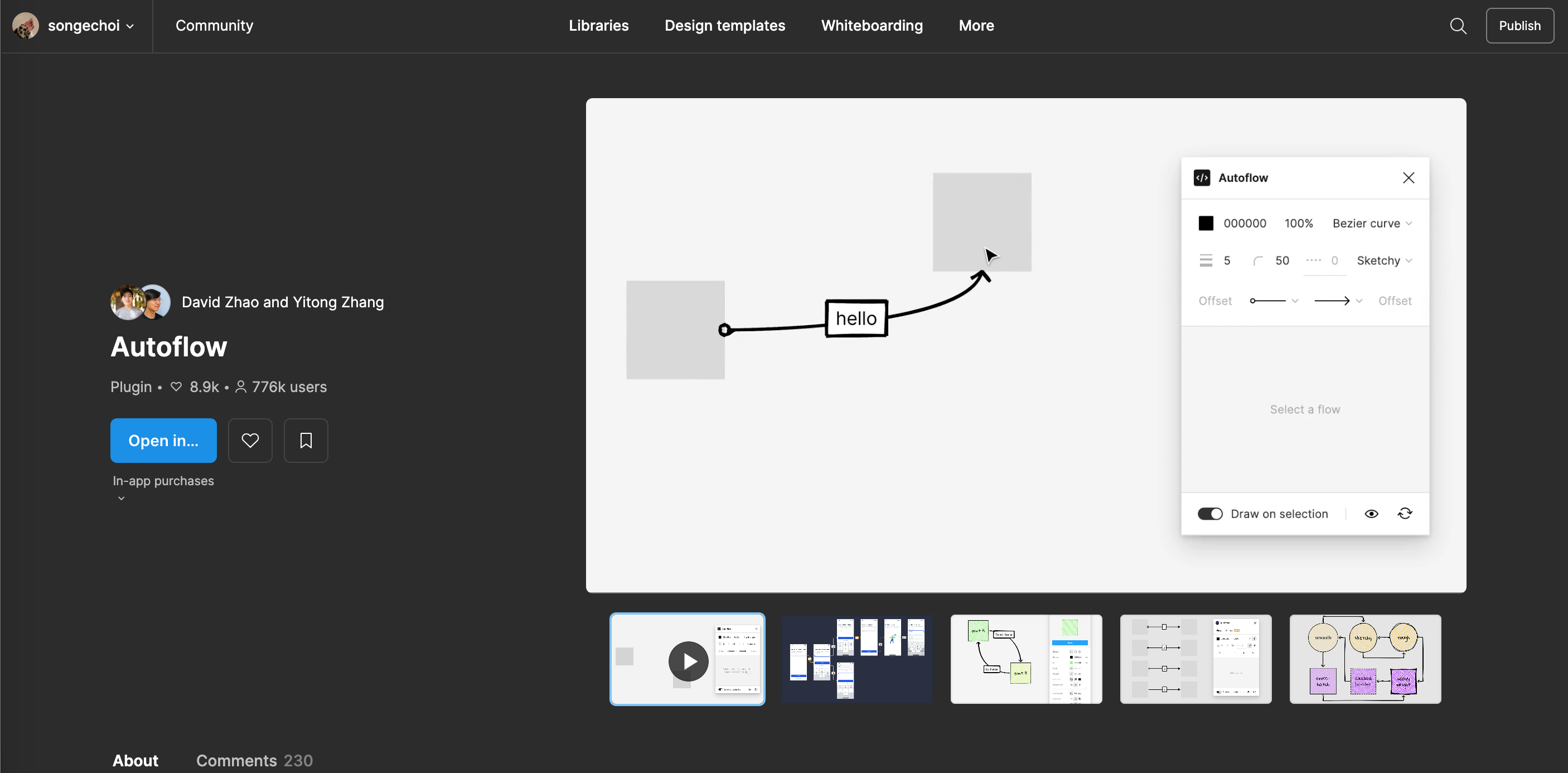1568x773 pixels.
Task: Toggle the Draw on selection switch
Action: click(x=1209, y=514)
